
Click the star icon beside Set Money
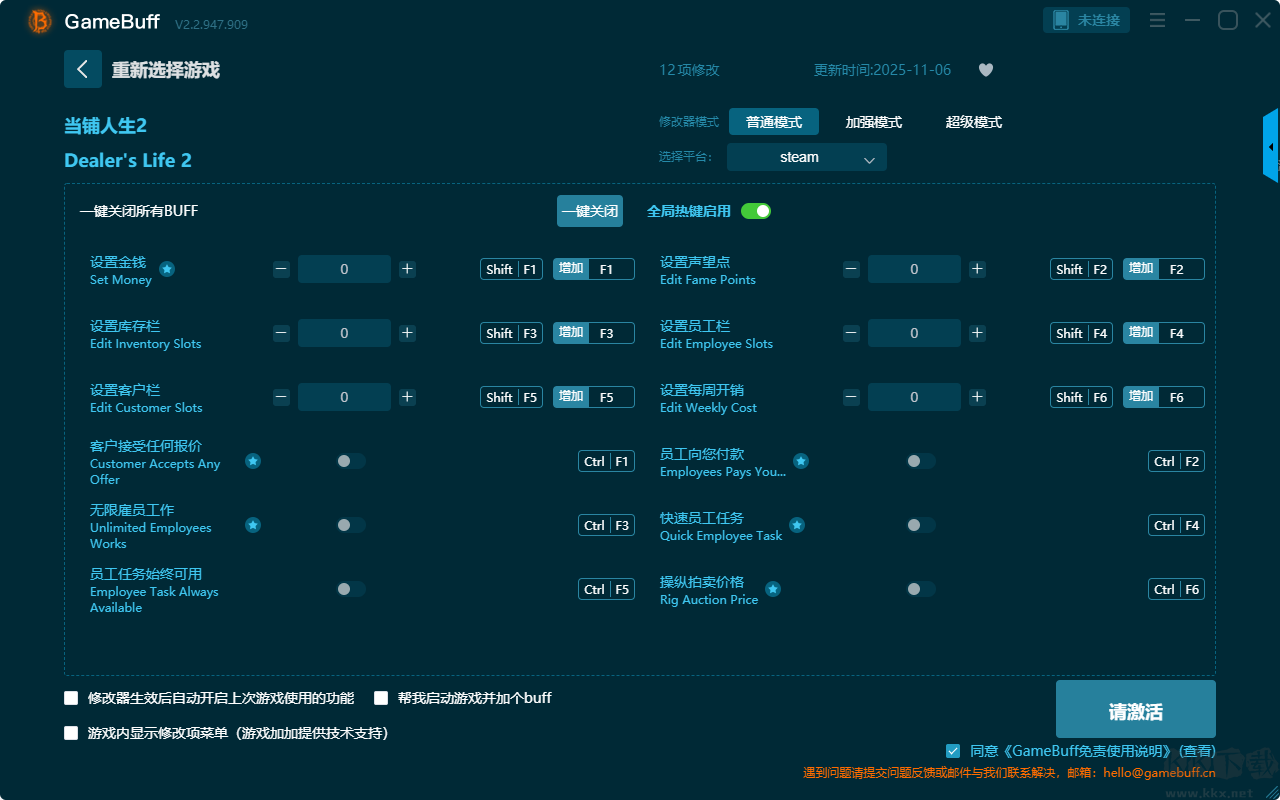click(x=167, y=269)
